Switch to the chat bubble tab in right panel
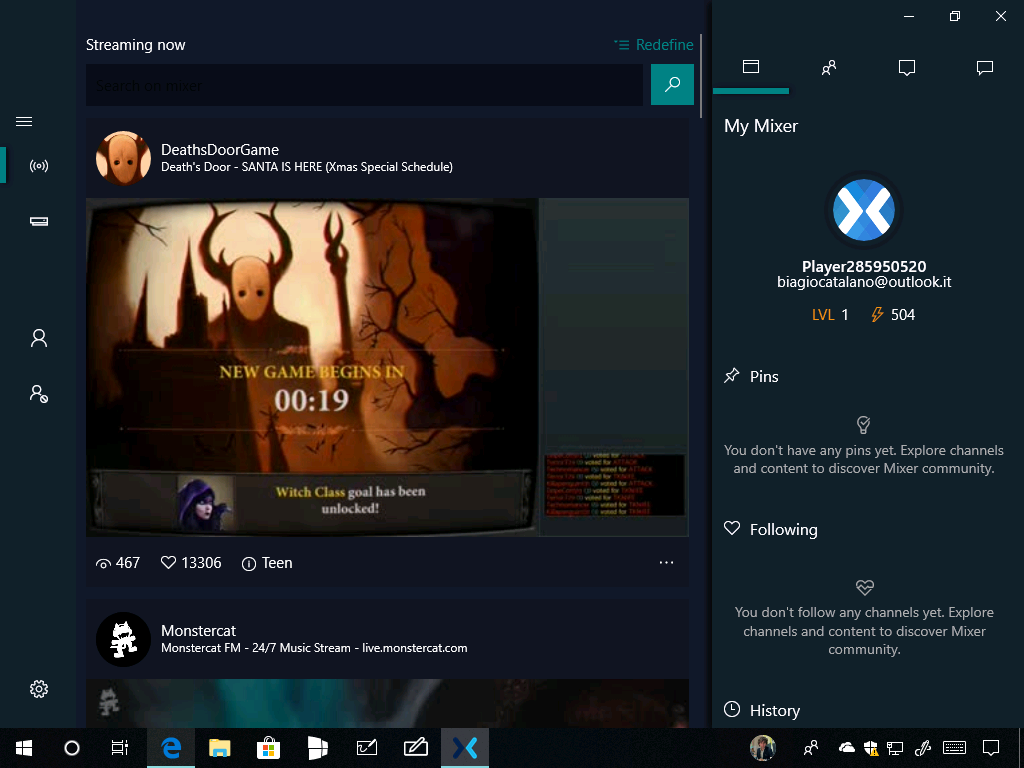 click(985, 67)
